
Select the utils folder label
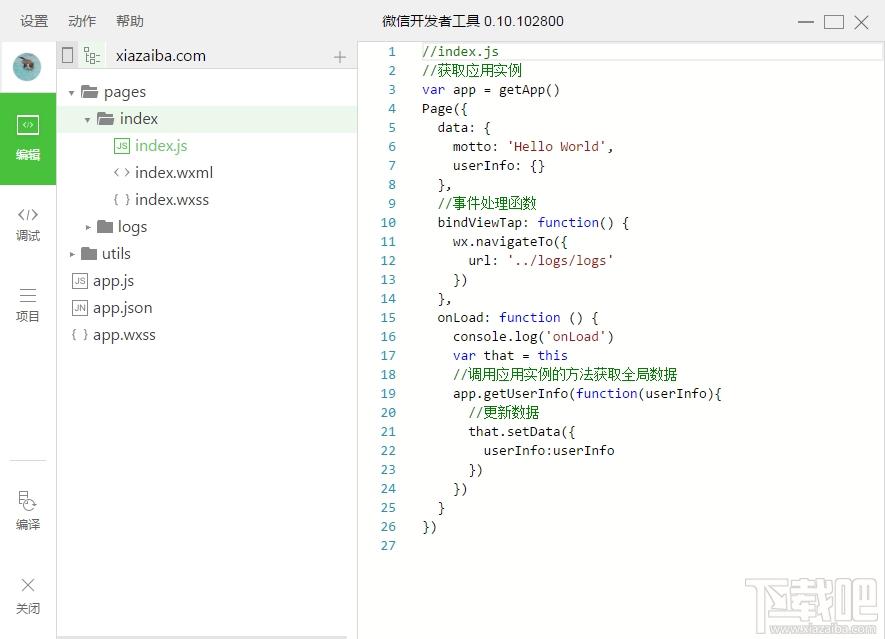click(116, 254)
